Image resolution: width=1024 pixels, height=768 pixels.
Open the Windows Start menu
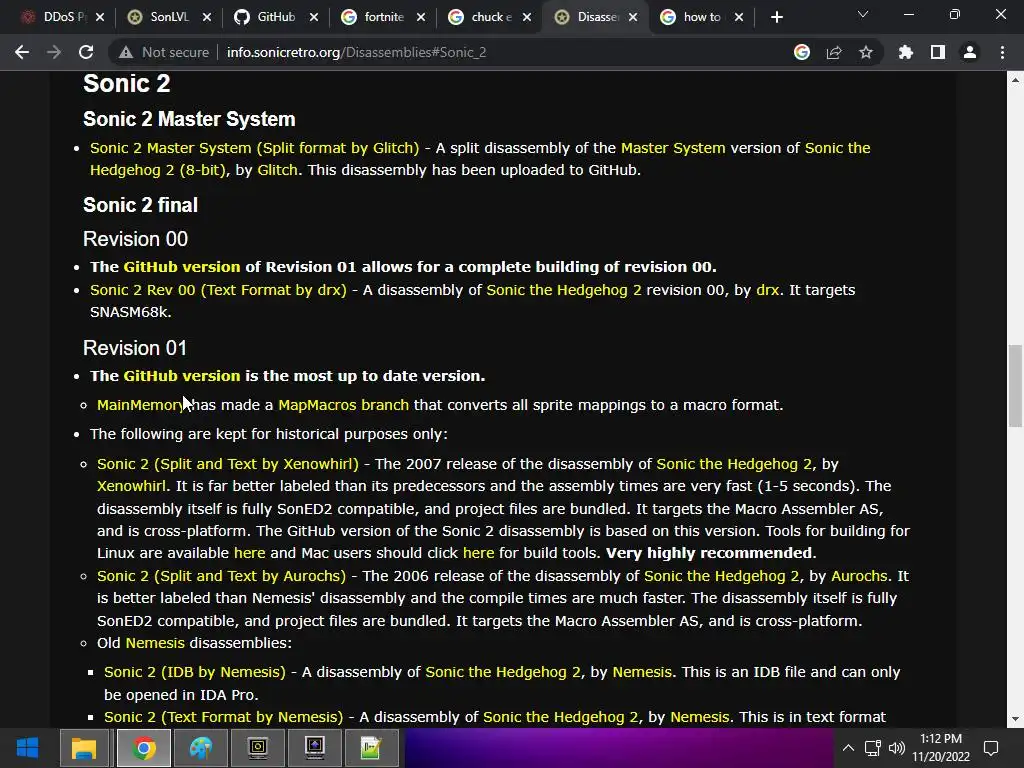tap(27, 748)
